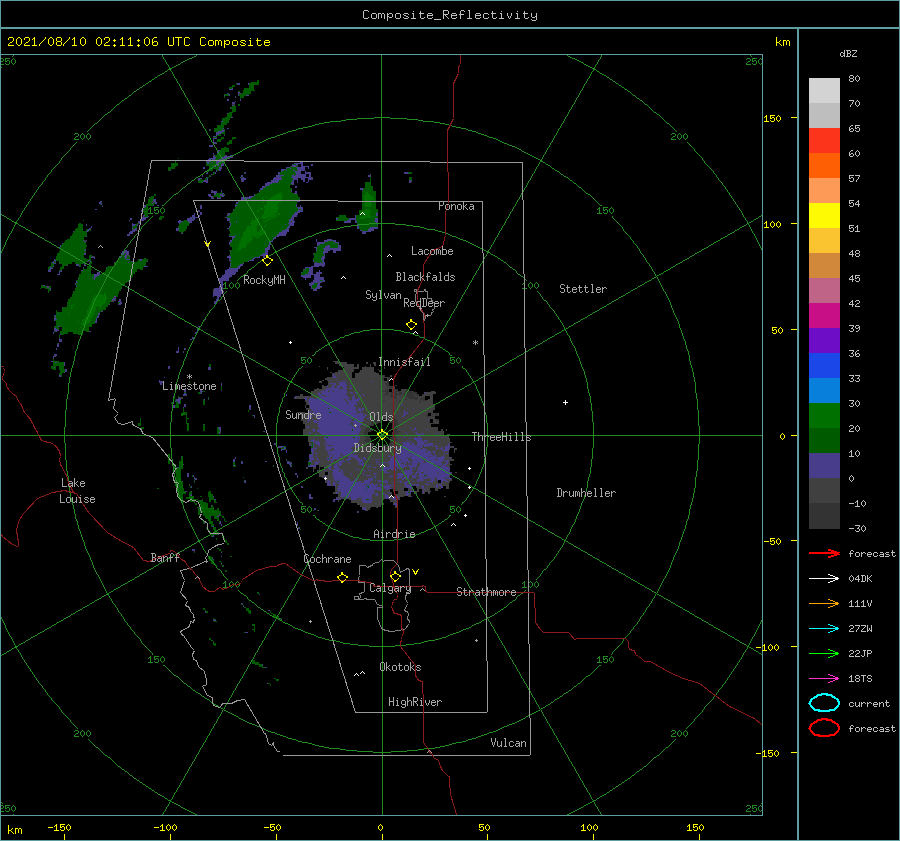Select the Drumheller label
Image resolution: width=900 pixels, height=841 pixels.
tap(586, 493)
